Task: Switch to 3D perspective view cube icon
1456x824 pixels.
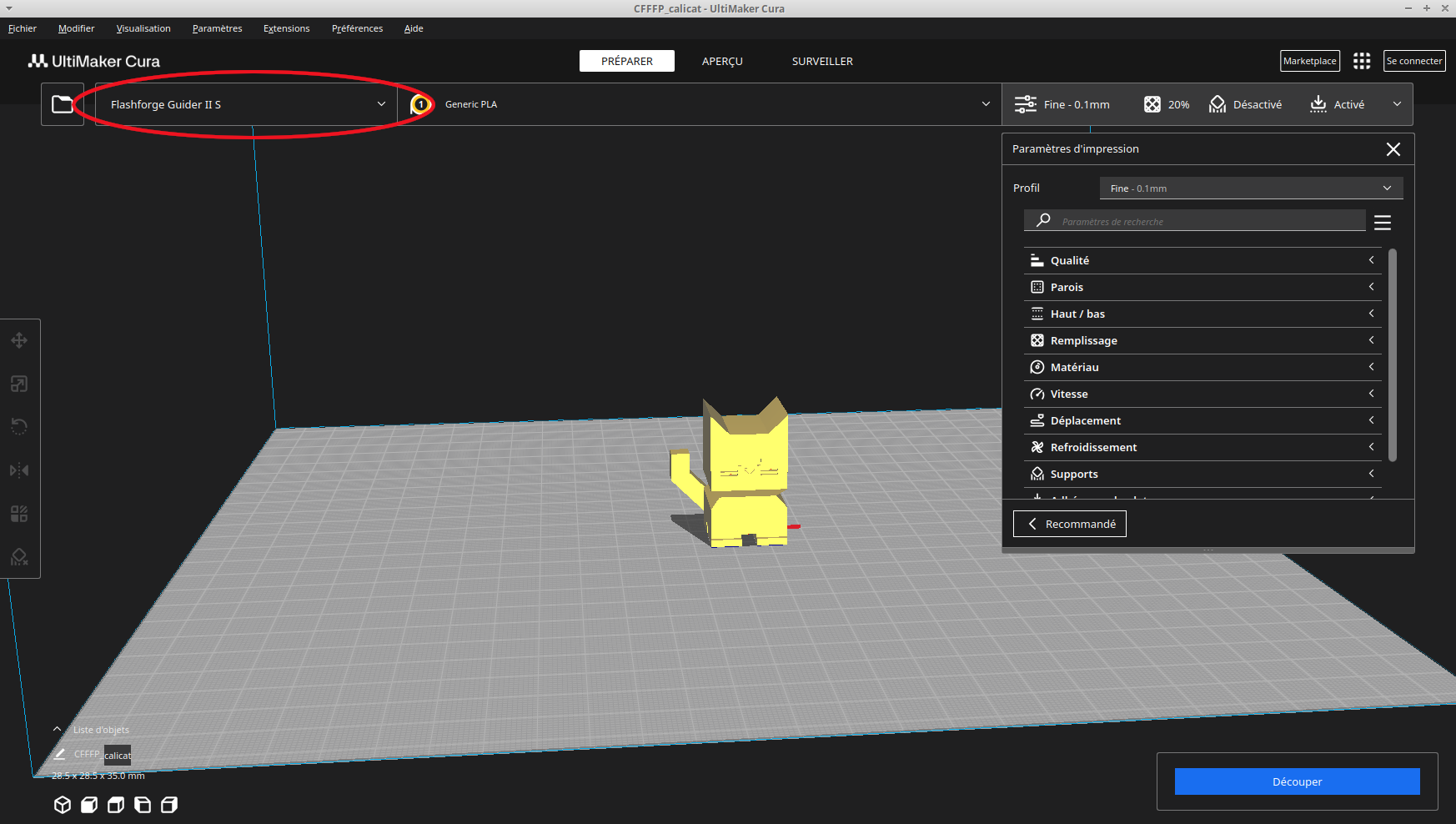Action: pos(63,805)
